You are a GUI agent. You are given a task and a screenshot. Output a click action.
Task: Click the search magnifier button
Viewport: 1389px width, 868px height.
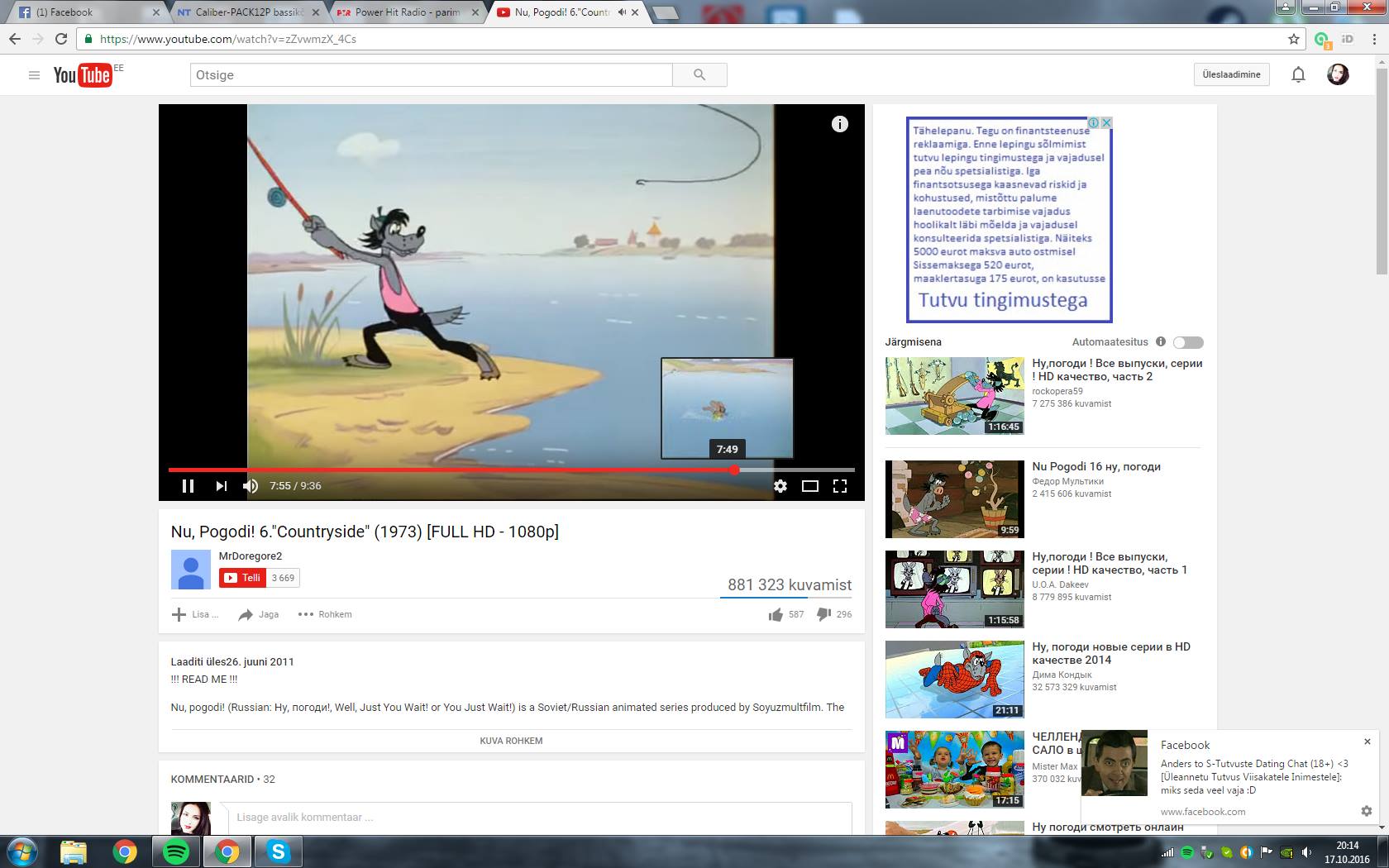[x=699, y=74]
